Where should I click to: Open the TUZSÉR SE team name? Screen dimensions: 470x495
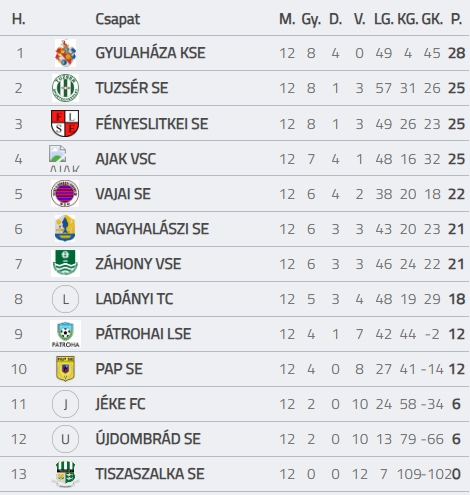click(x=132, y=88)
